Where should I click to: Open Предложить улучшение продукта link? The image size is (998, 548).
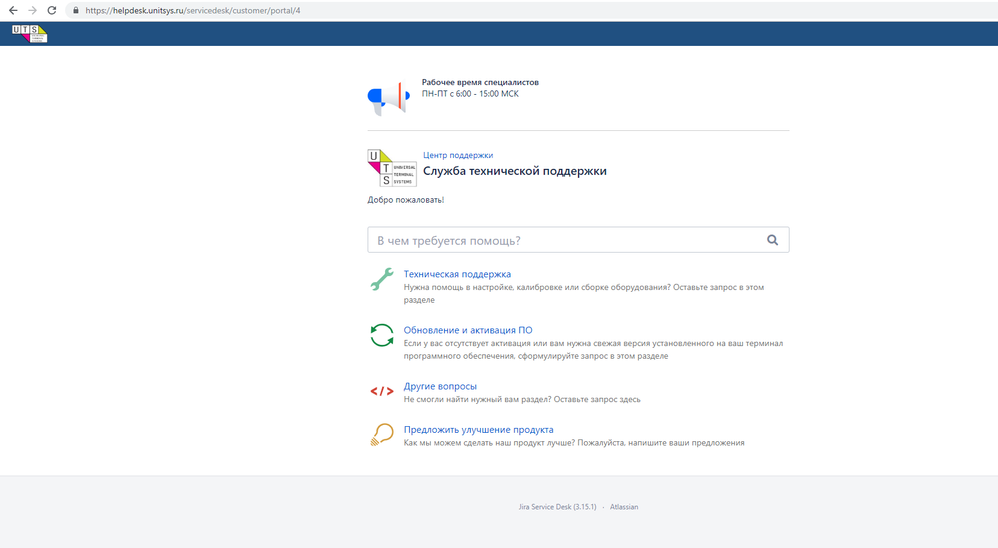pyautogui.click(x=479, y=430)
